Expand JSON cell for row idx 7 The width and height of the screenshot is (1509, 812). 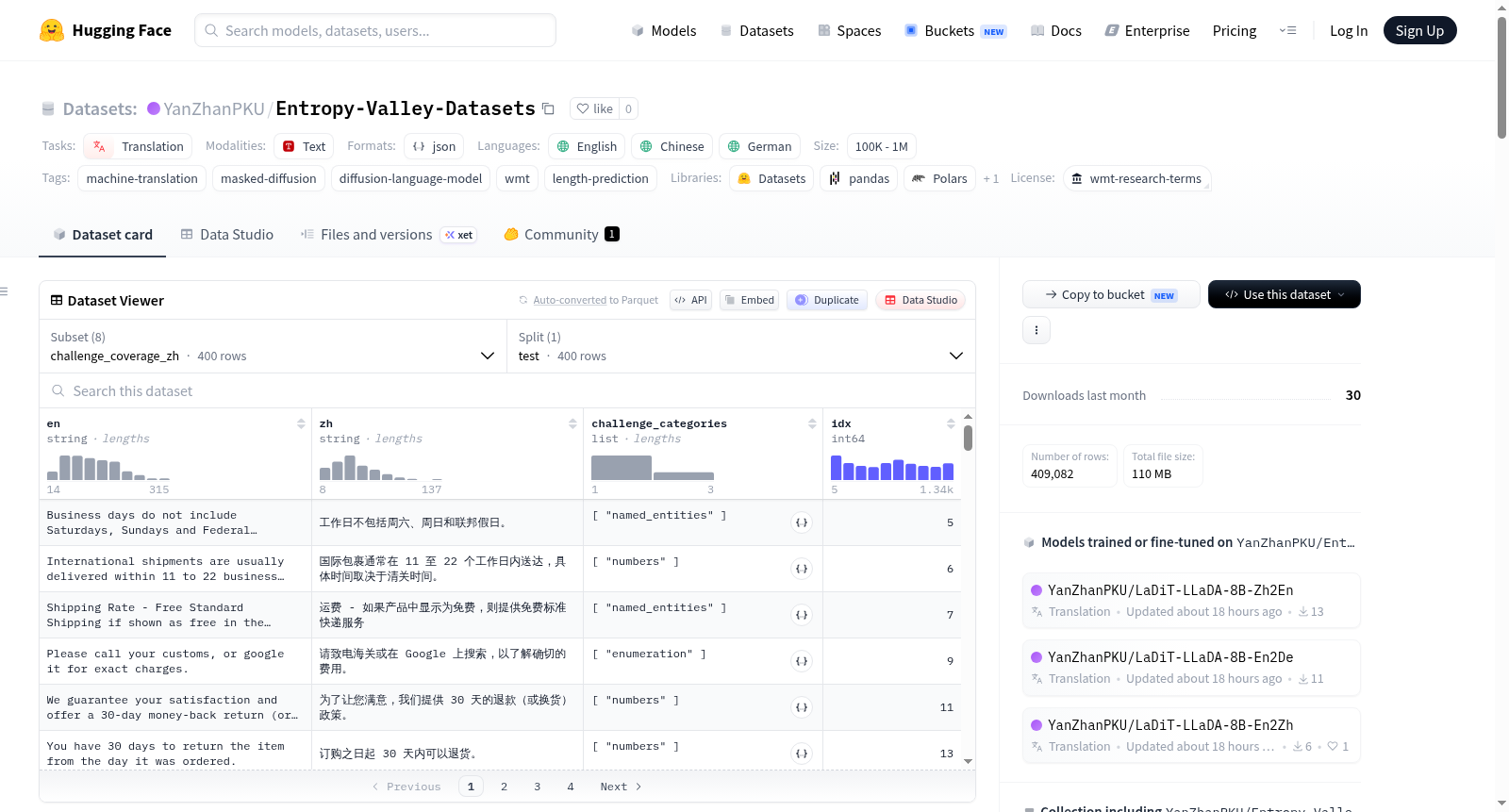coord(802,615)
